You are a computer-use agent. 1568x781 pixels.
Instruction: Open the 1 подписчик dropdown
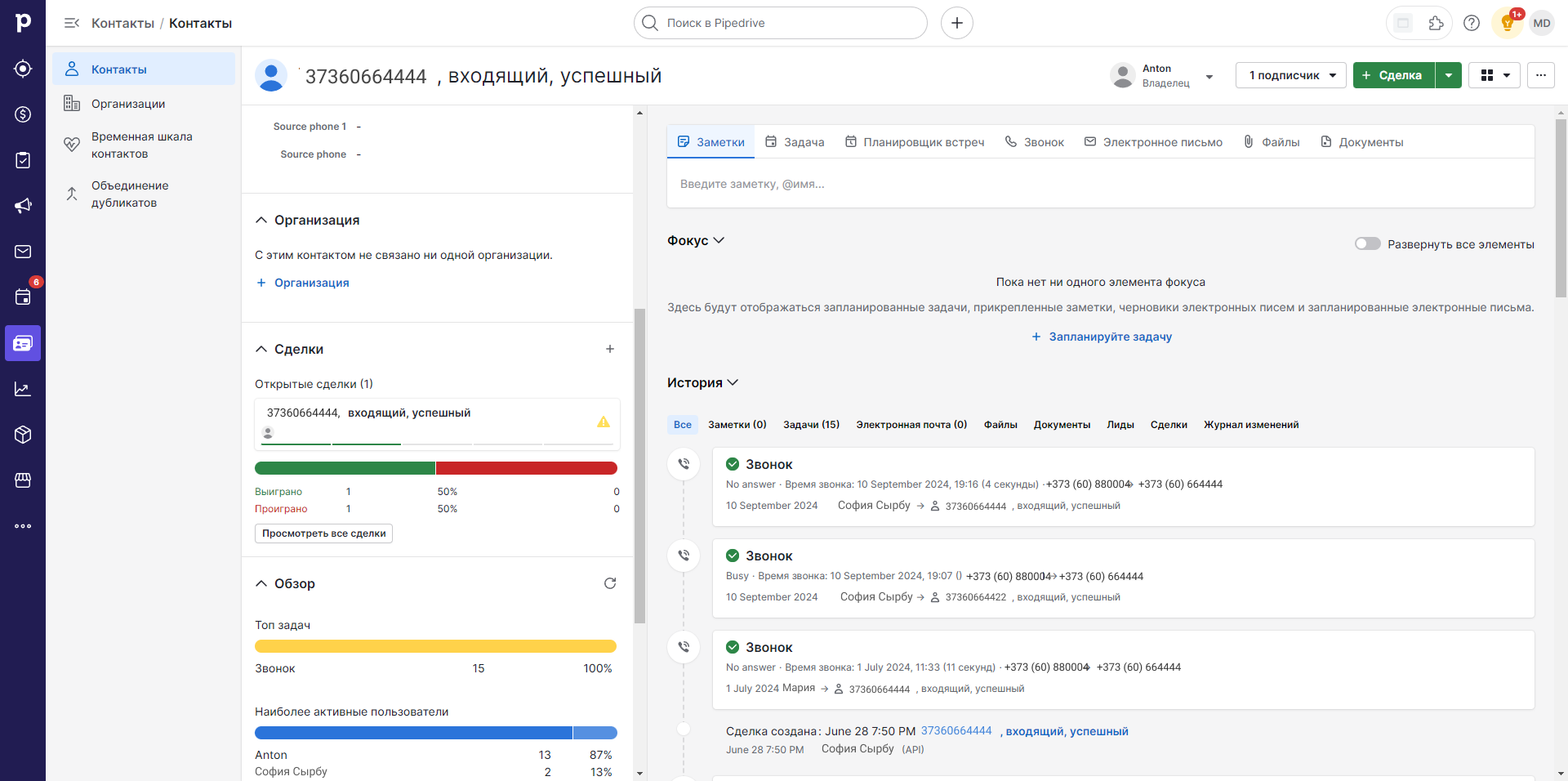point(1290,75)
